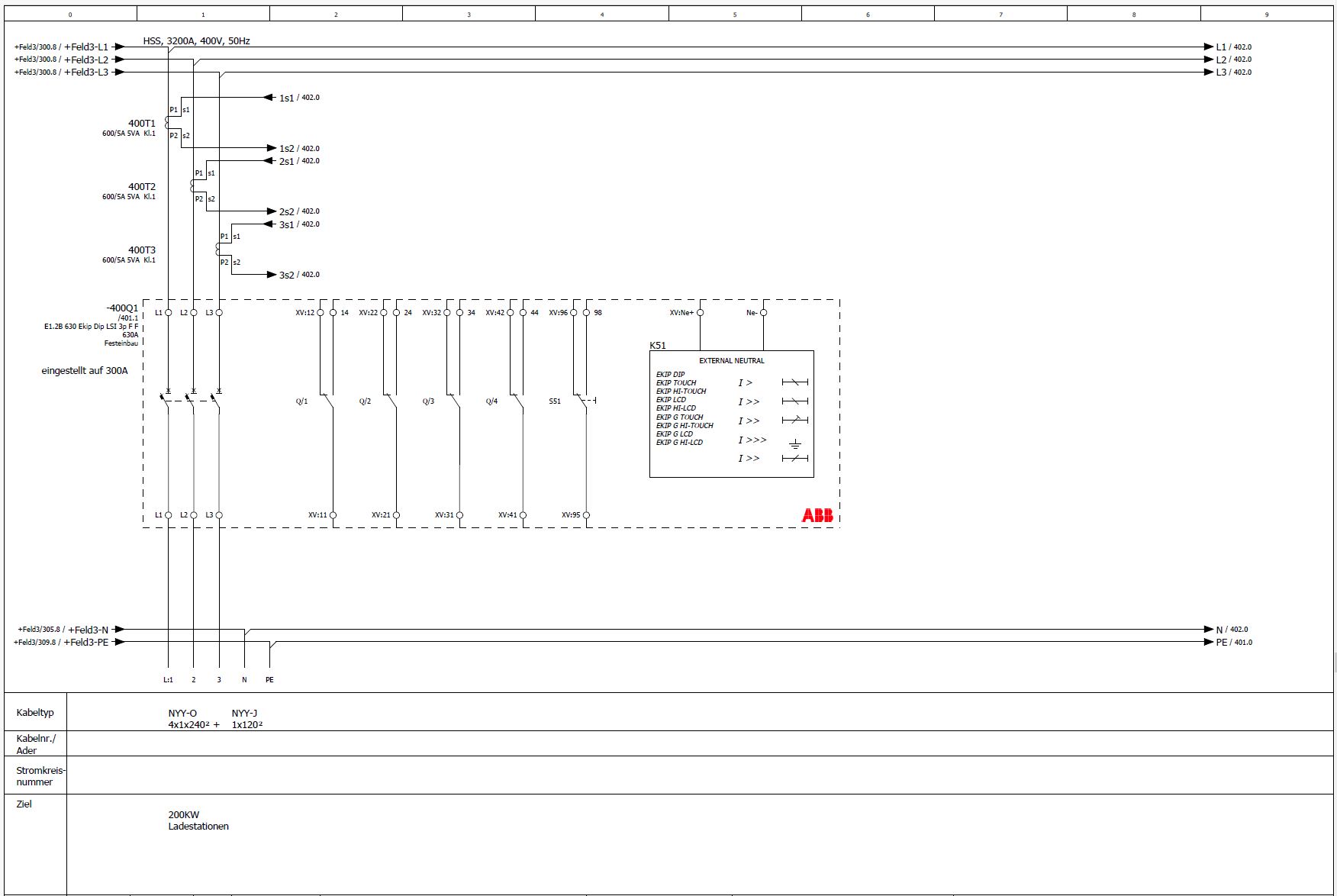Screen dimensions: 1337x896
Task: Select the Q/1 auxiliary contact symbol
Action: 330,401
